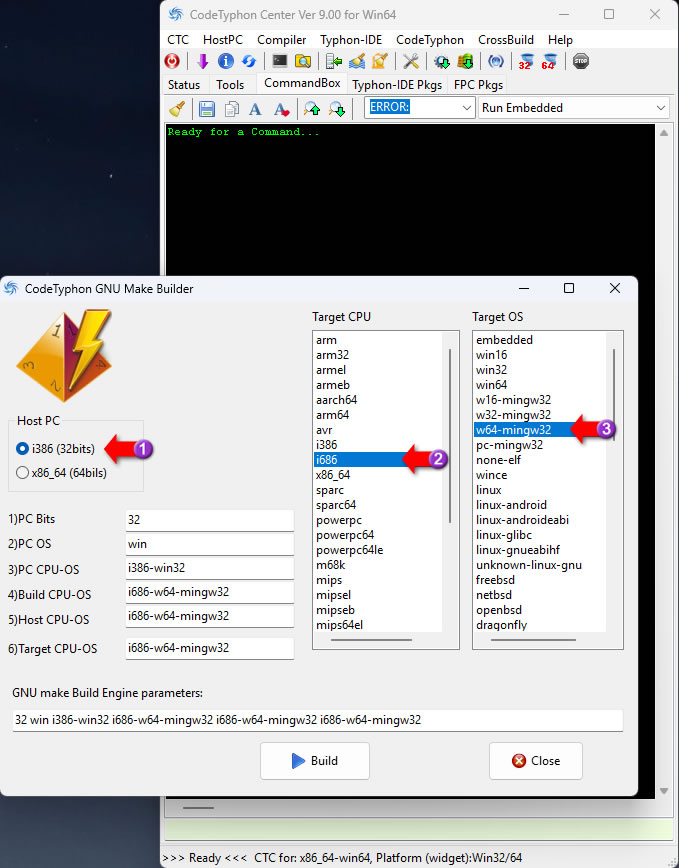This screenshot has height=868, width=679.
Task: Click the Target CPU horizontal scrollbar
Action: tap(378, 640)
